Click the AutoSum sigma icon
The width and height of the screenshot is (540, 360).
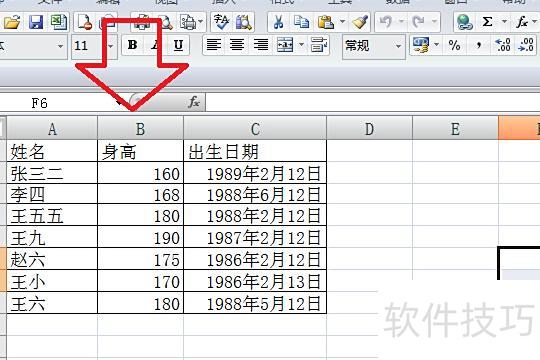[x=487, y=22]
